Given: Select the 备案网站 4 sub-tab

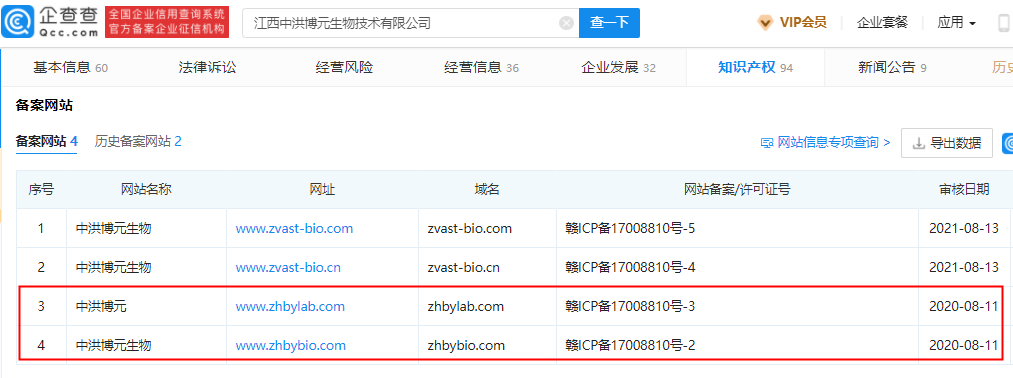Looking at the screenshot, I should tap(47, 142).
